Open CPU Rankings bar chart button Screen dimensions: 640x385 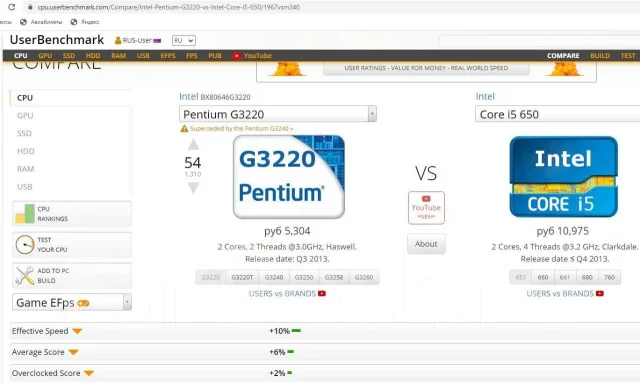point(72,214)
